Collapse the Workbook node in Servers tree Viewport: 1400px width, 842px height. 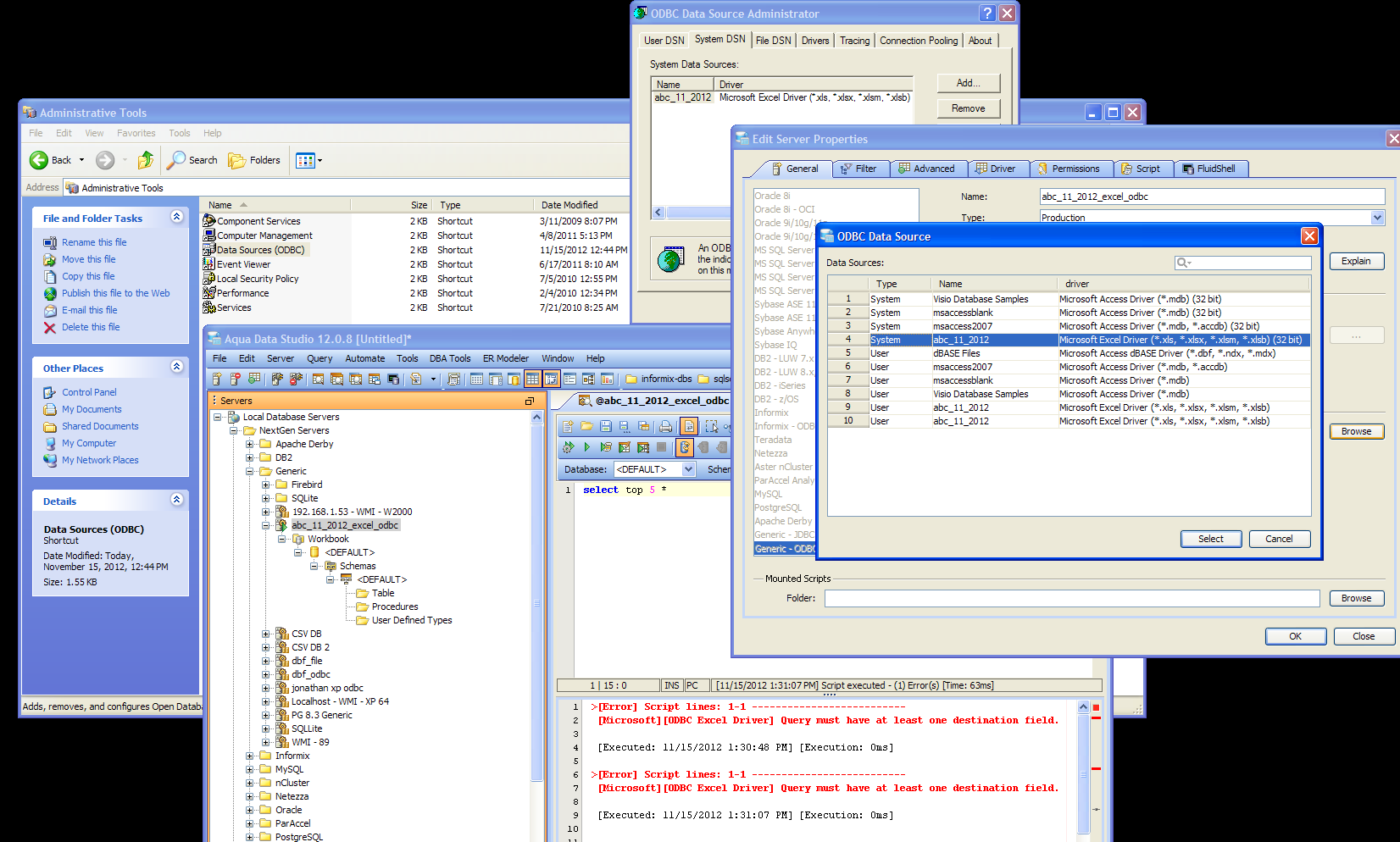(282, 539)
